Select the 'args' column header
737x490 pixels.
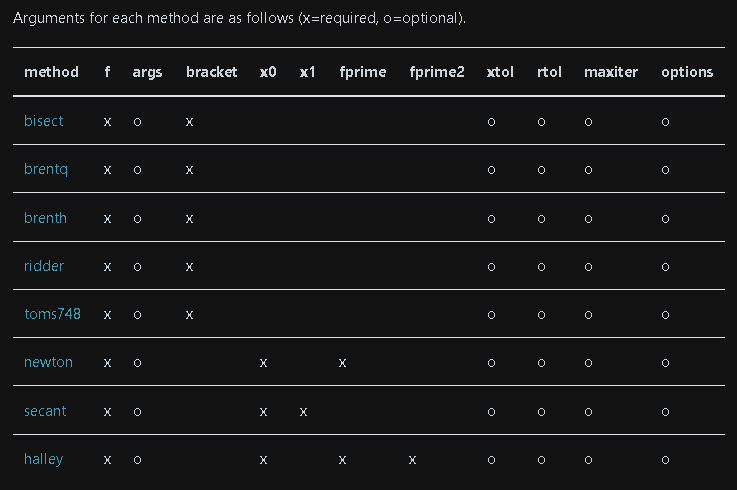pyautogui.click(x=147, y=72)
